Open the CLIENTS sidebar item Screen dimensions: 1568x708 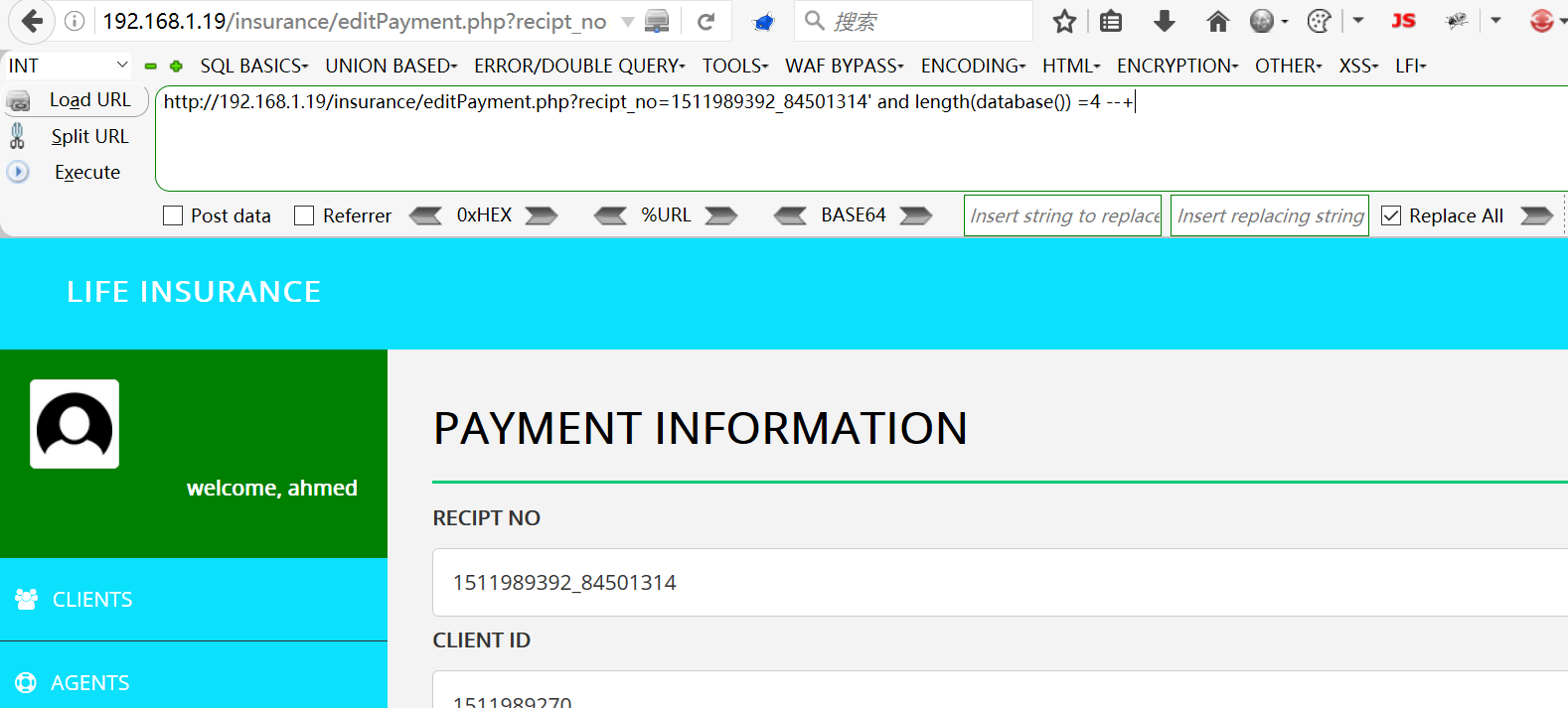(194, 600)
